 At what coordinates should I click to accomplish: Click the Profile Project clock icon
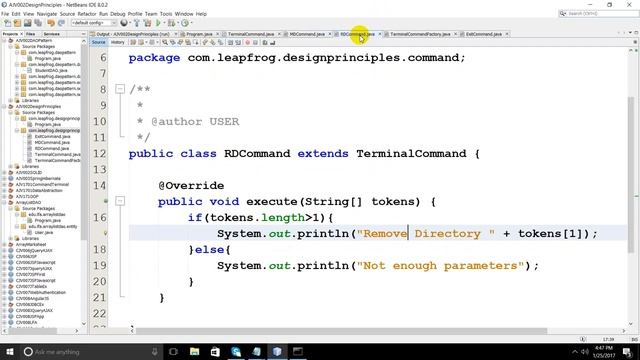pyautogui.click(x=185, y=23)
